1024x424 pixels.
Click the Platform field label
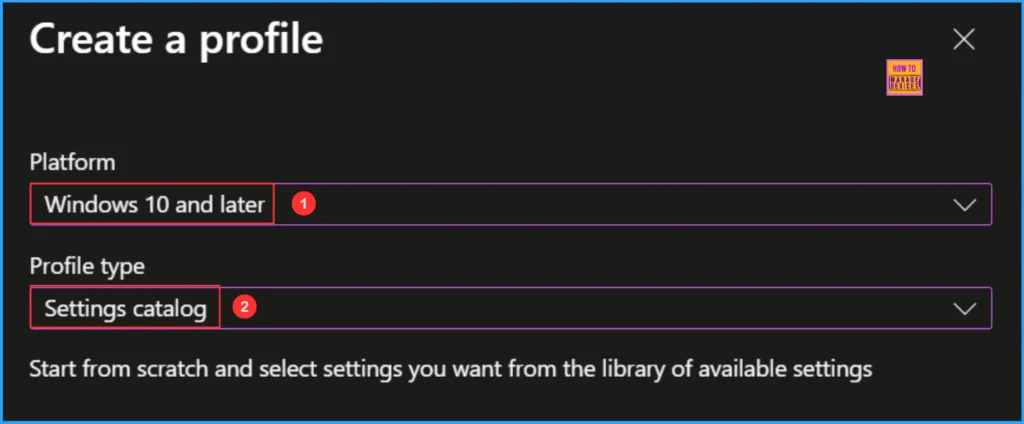(72, 162)
